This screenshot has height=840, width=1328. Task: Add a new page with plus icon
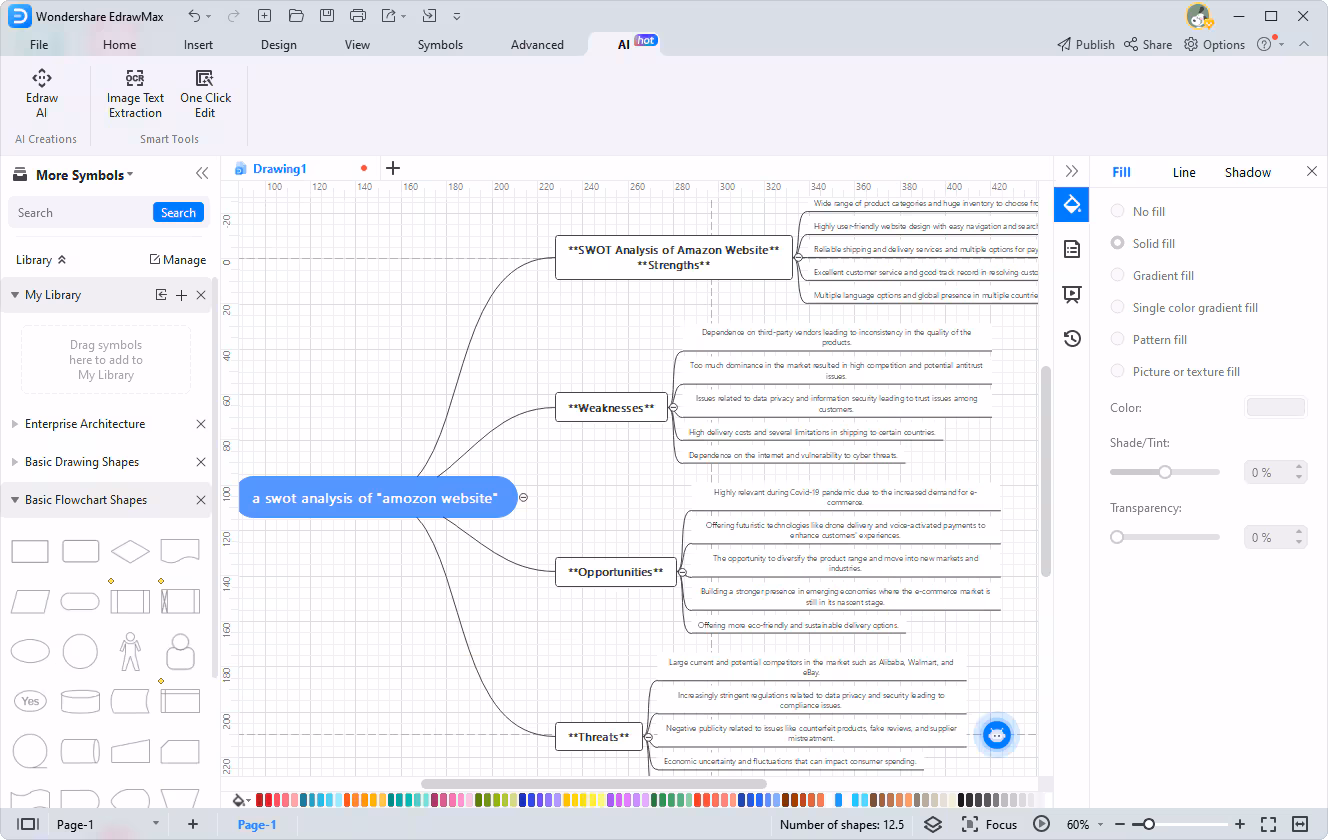point(193,824)
